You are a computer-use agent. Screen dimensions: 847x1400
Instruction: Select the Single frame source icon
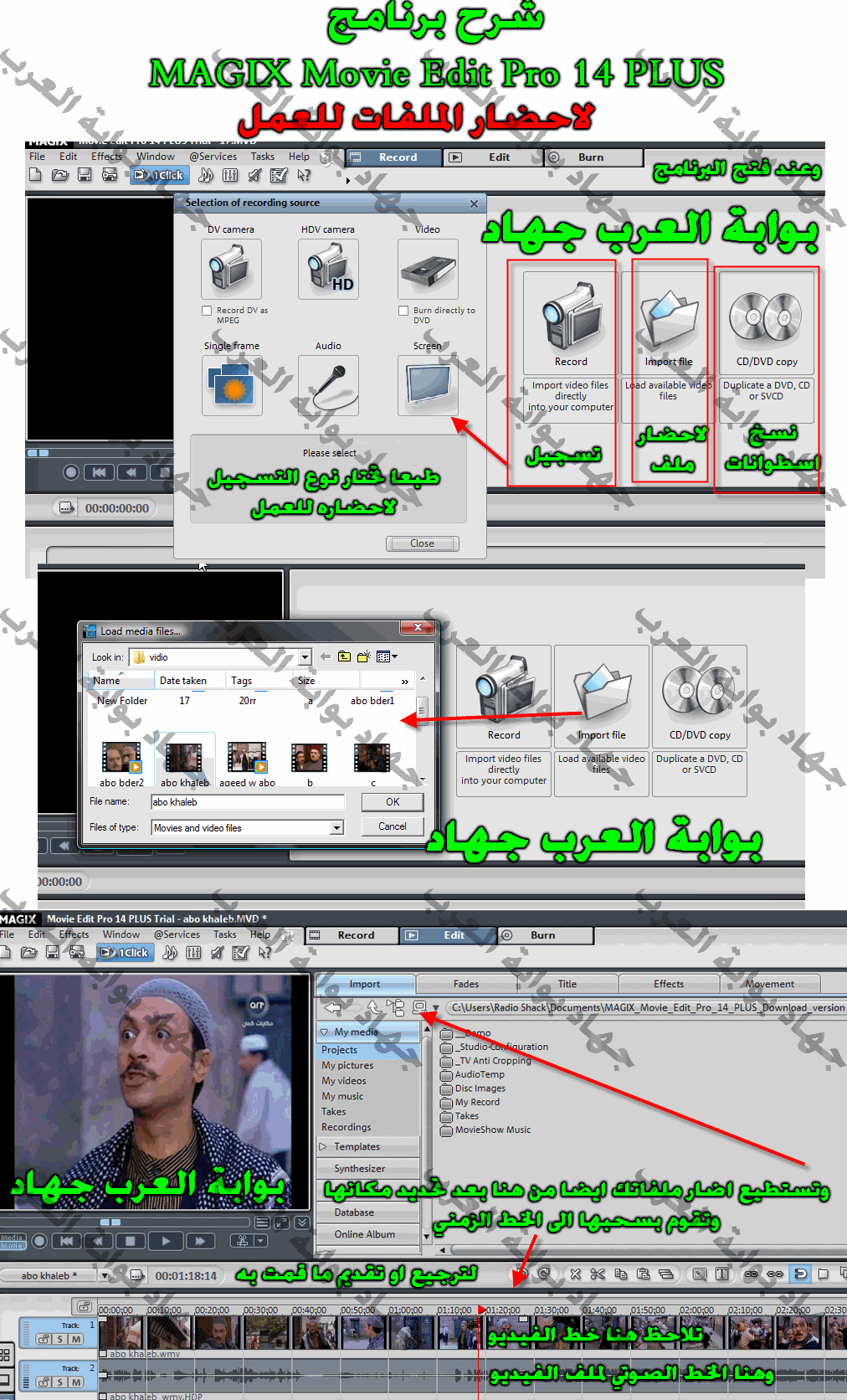(232, 385)
